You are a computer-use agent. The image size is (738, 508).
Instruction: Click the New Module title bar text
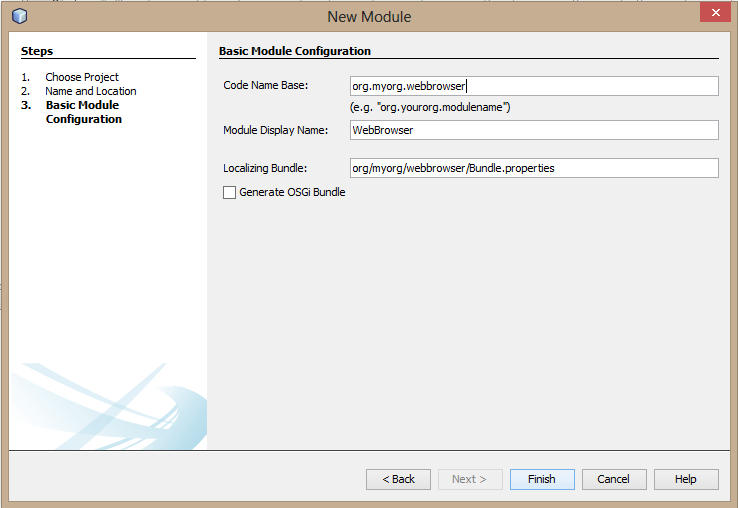[368, 17]
